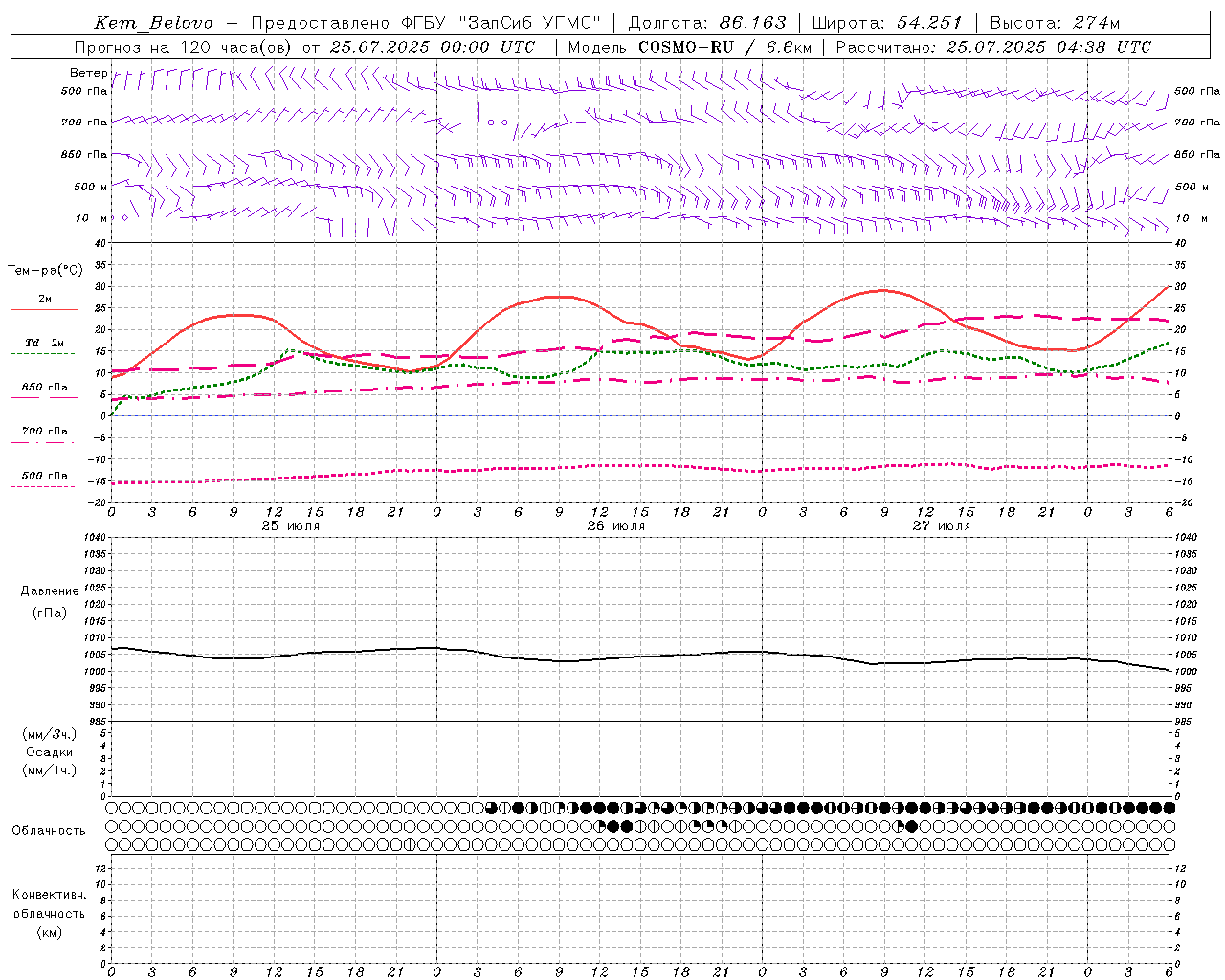Click the "Td 2м" dew point legend entry

pyautogui.click(x=45, y=343)
